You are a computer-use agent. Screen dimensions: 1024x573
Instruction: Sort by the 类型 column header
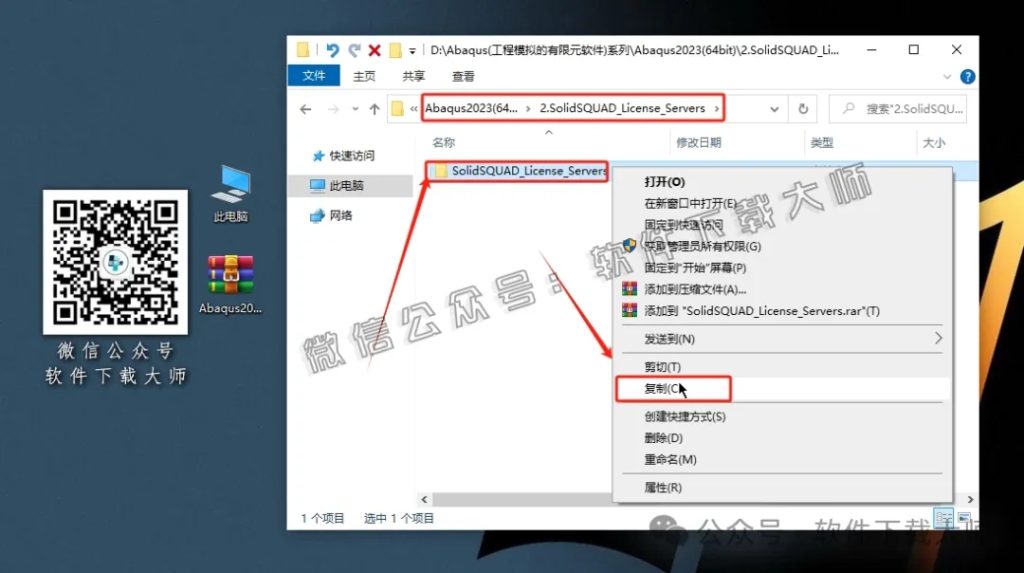coord(822,142)
